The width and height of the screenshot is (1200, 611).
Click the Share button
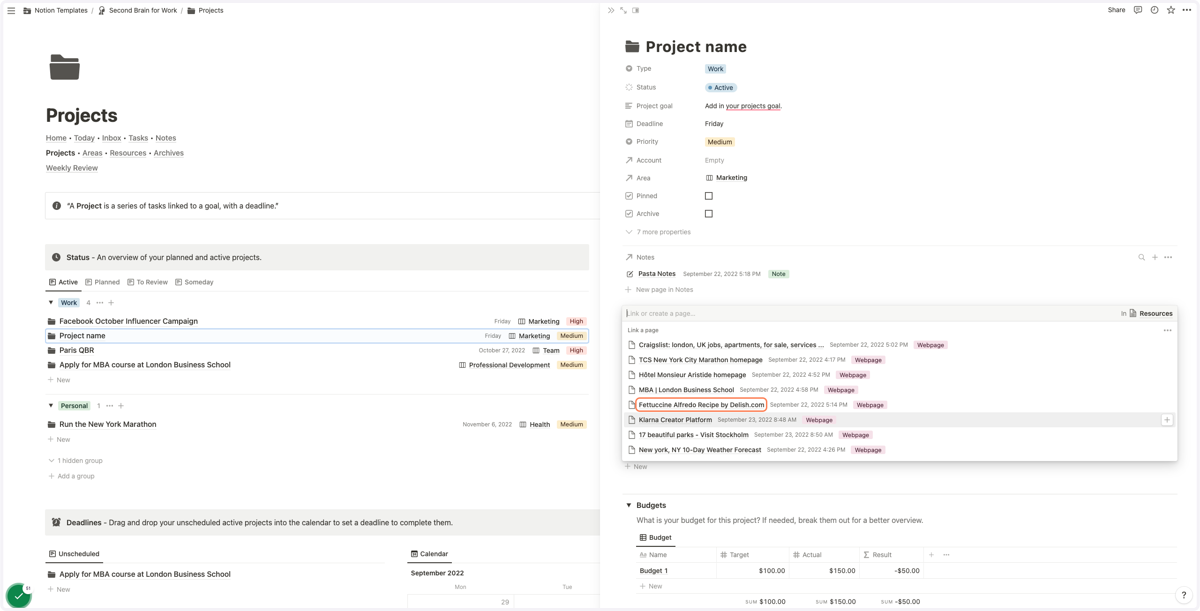(x=1116, y=10)
